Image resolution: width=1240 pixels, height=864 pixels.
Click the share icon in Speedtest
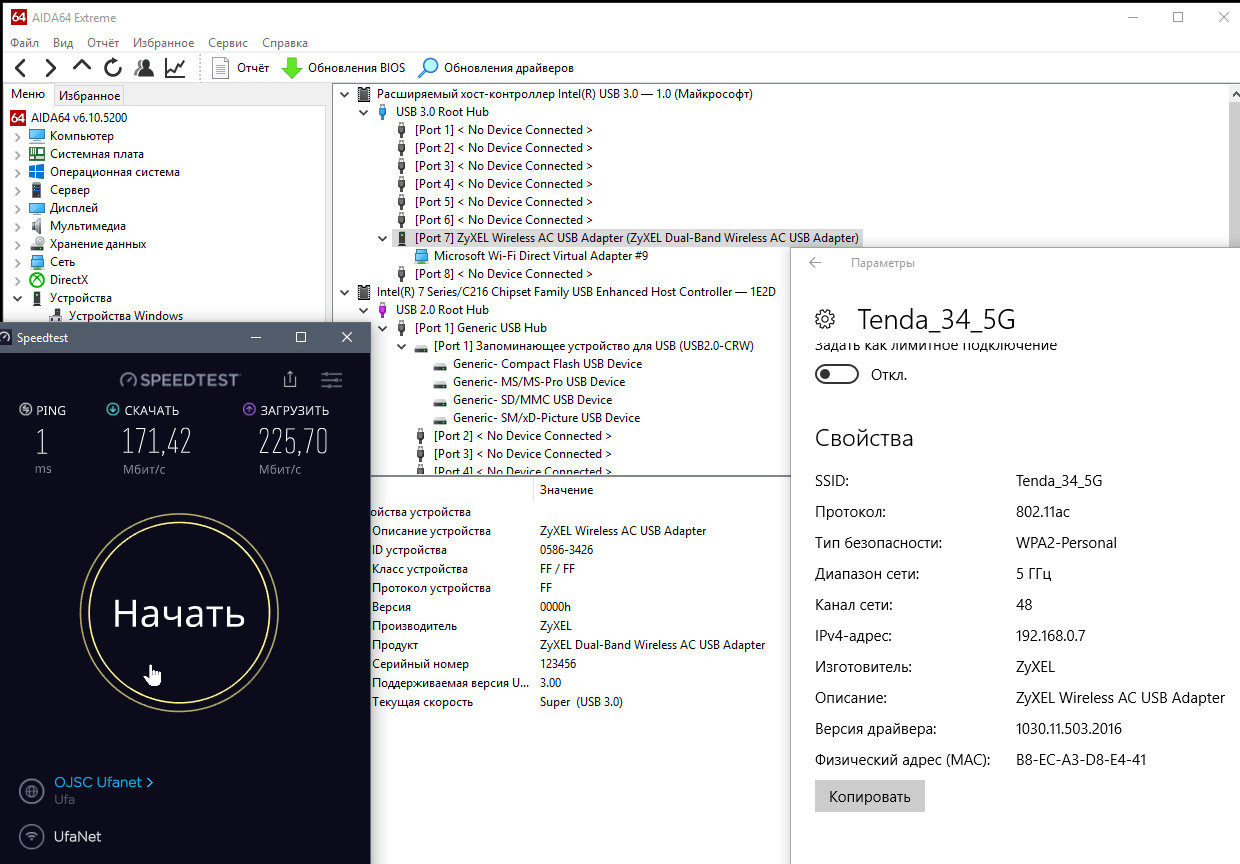[290, 379]
